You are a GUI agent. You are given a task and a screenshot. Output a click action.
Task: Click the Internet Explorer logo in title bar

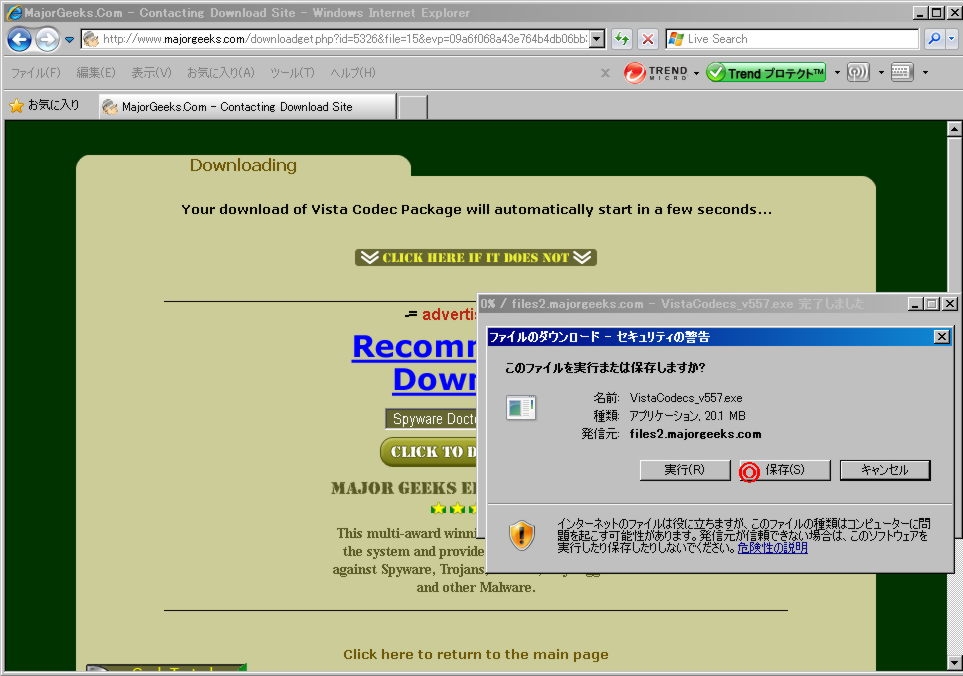(14, 12)
